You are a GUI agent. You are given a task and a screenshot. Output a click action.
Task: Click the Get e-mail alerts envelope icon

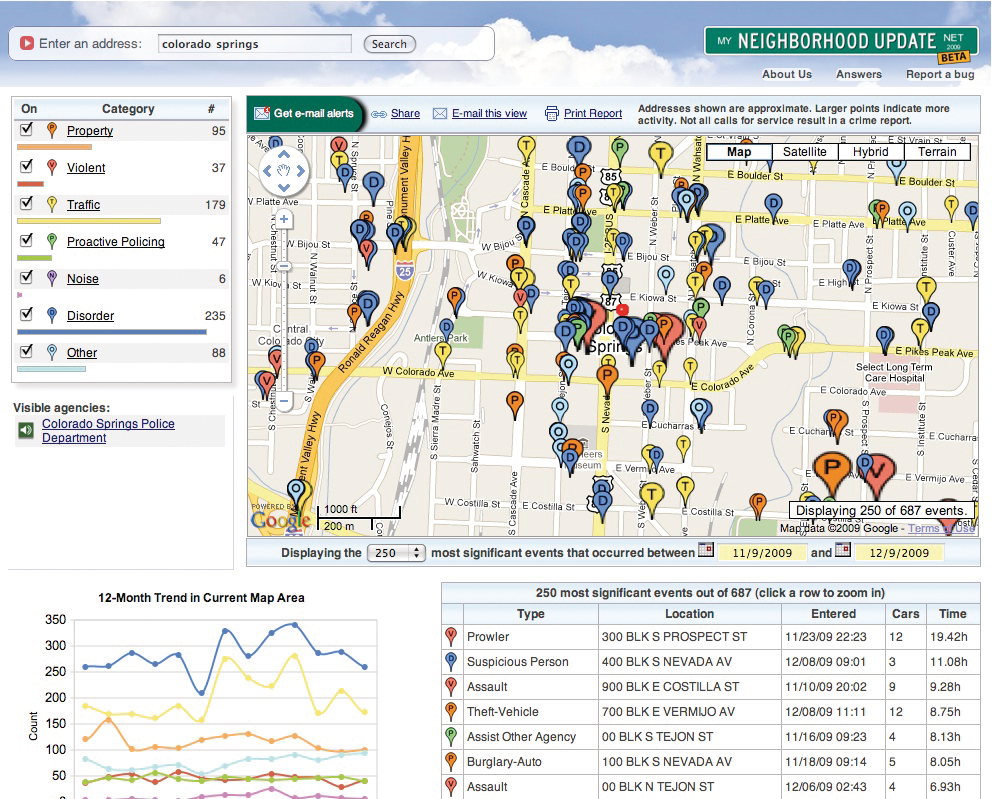click(262, 114)
